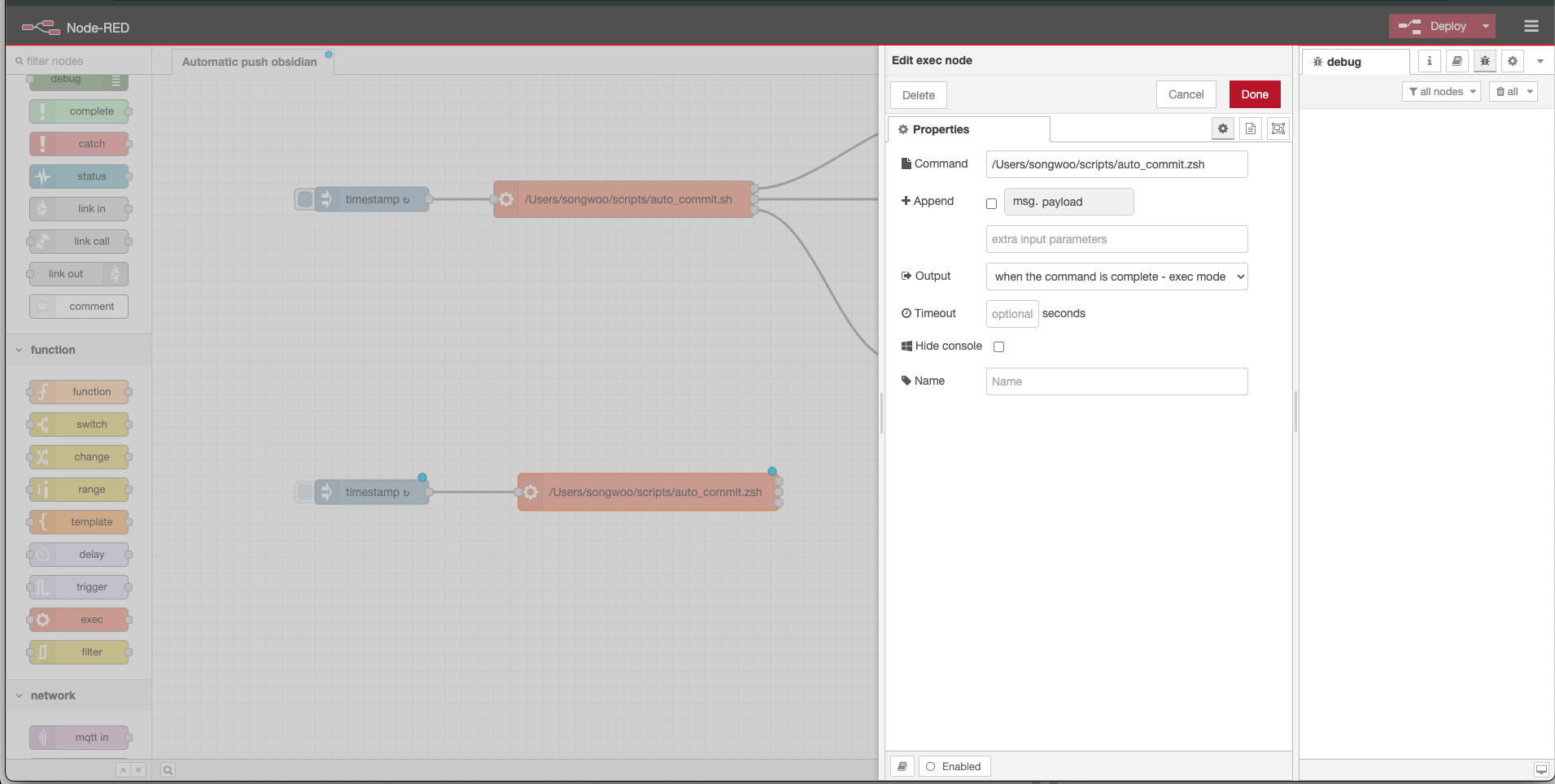Viewport: 1555px width, 784px height.
Task: Select the switch node in palette
Action: [79, 425]
